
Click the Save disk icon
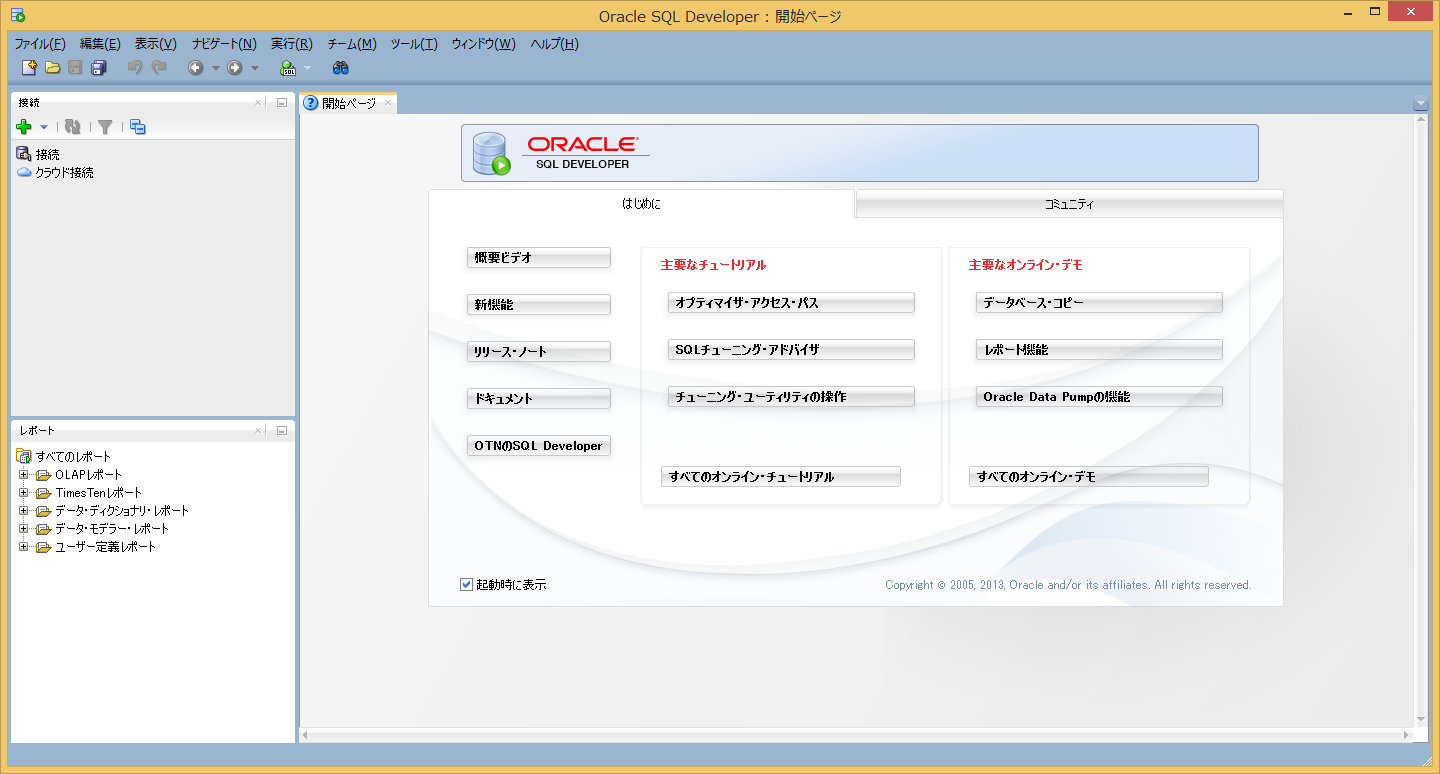(75, 68)
